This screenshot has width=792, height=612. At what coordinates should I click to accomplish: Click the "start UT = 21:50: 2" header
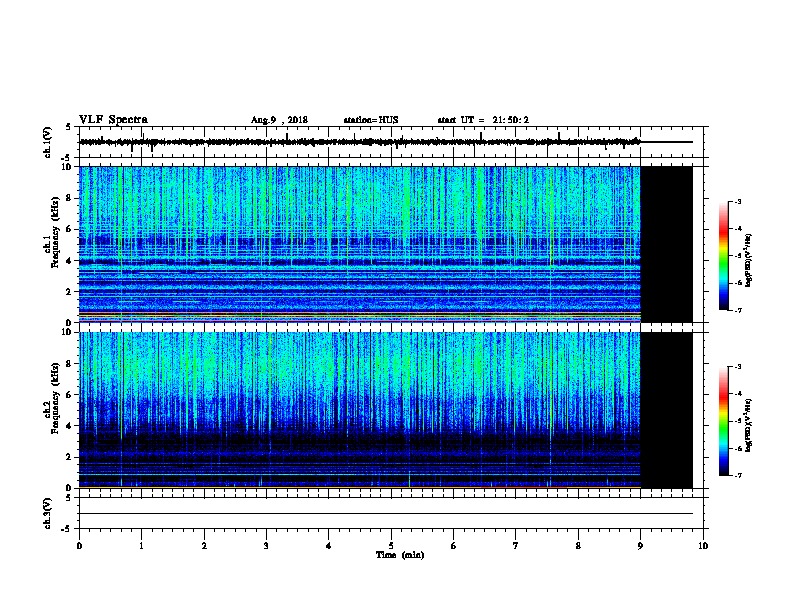[x=483, y=120]
